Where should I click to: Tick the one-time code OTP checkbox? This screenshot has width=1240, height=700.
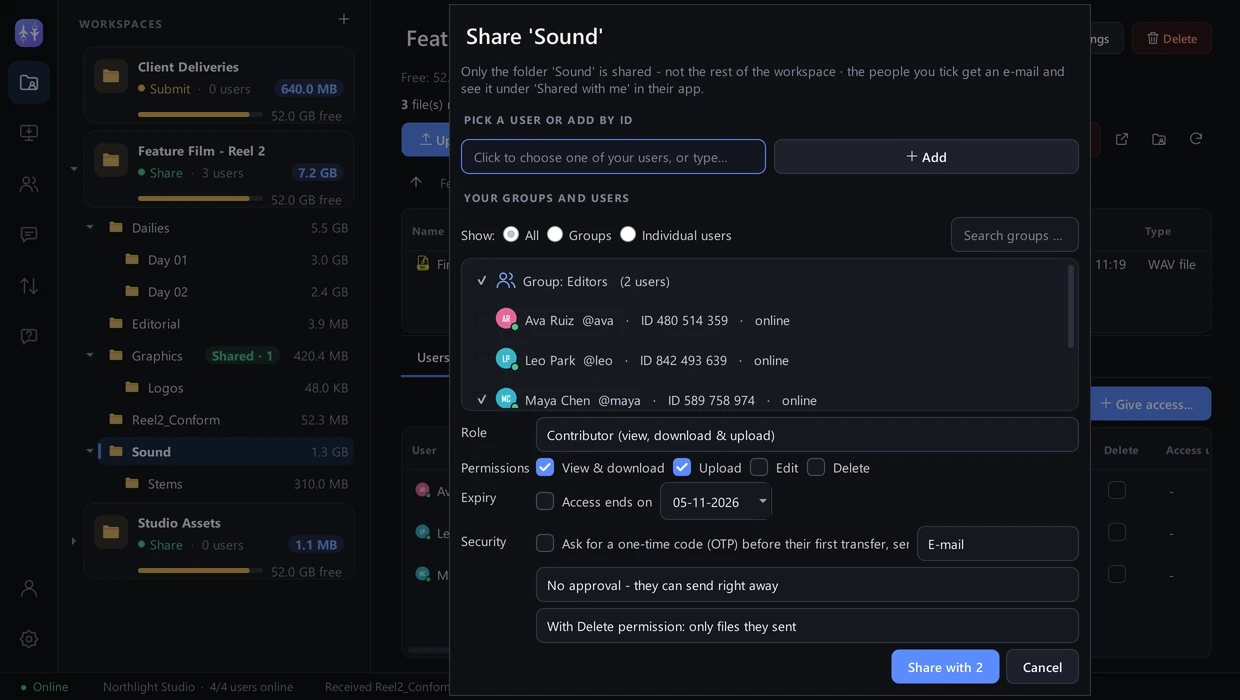(x=545, y=543)
